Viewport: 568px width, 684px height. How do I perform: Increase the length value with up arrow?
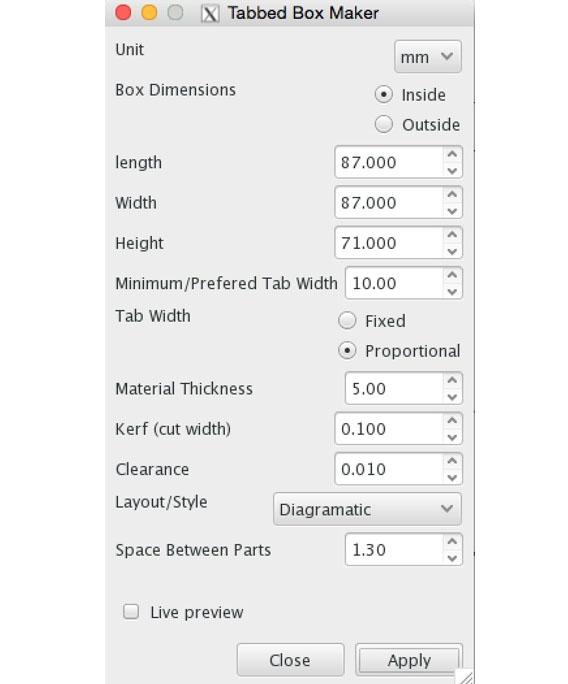[x=452, y=154]
